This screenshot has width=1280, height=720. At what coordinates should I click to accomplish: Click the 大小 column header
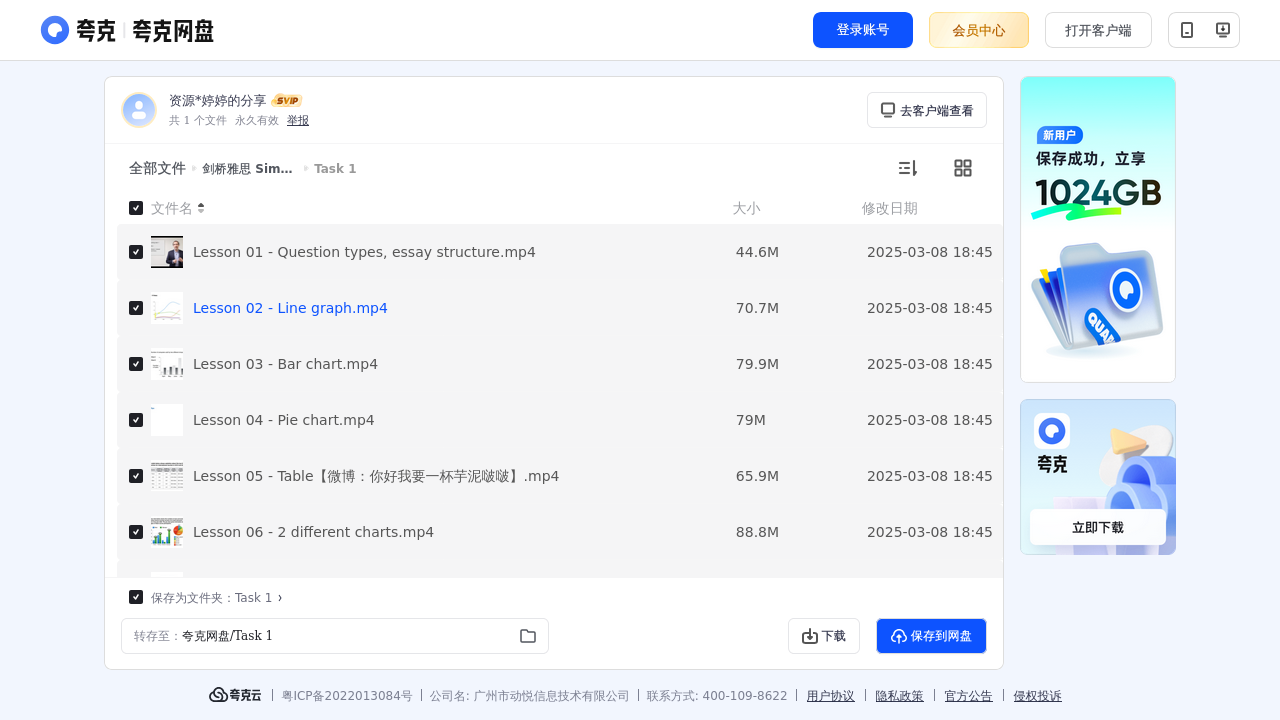(746, 208)
